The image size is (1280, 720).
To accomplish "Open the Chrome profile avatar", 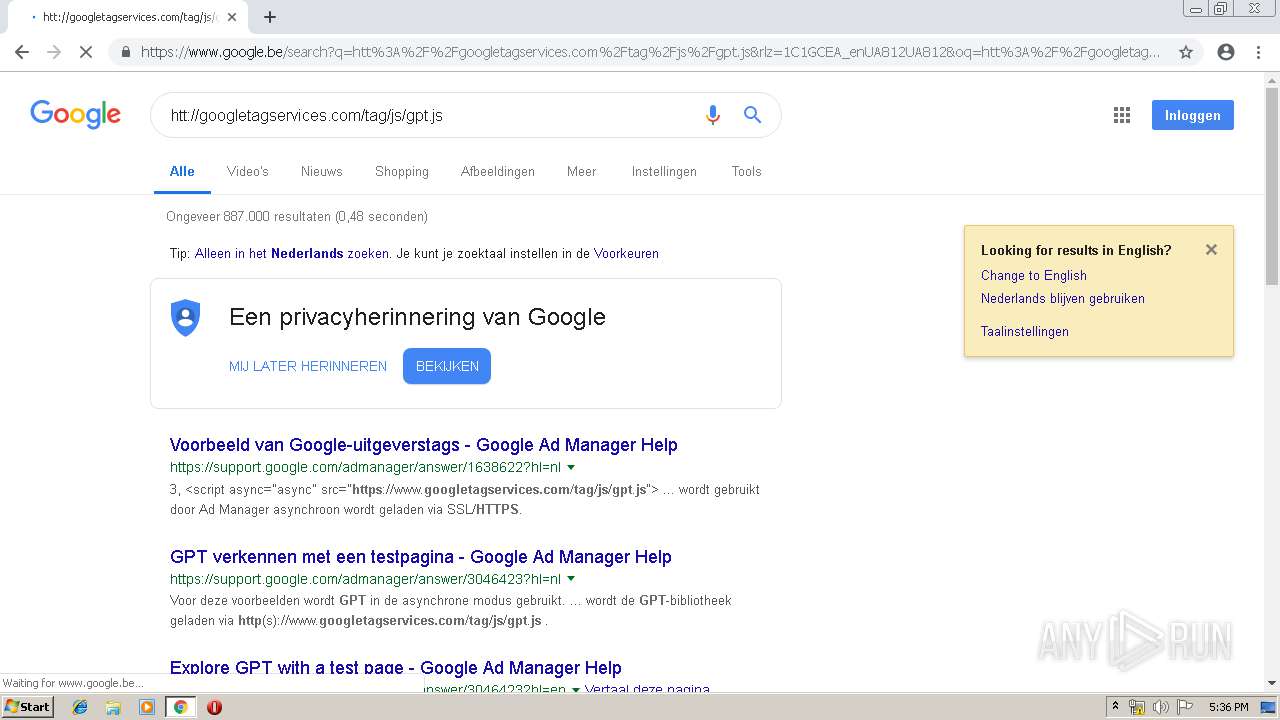I will [1226, 52].
